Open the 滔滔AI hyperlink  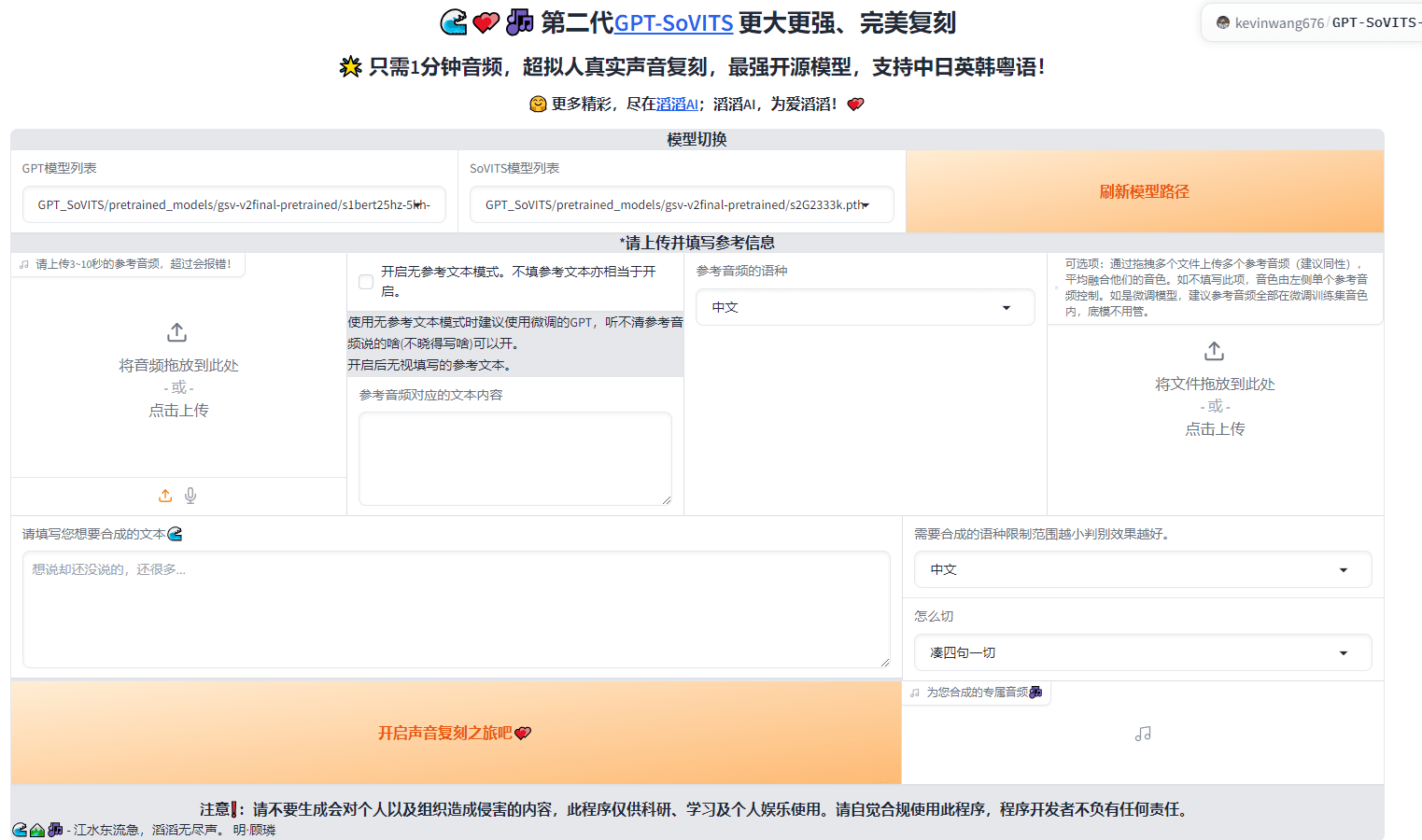[675, 104]
